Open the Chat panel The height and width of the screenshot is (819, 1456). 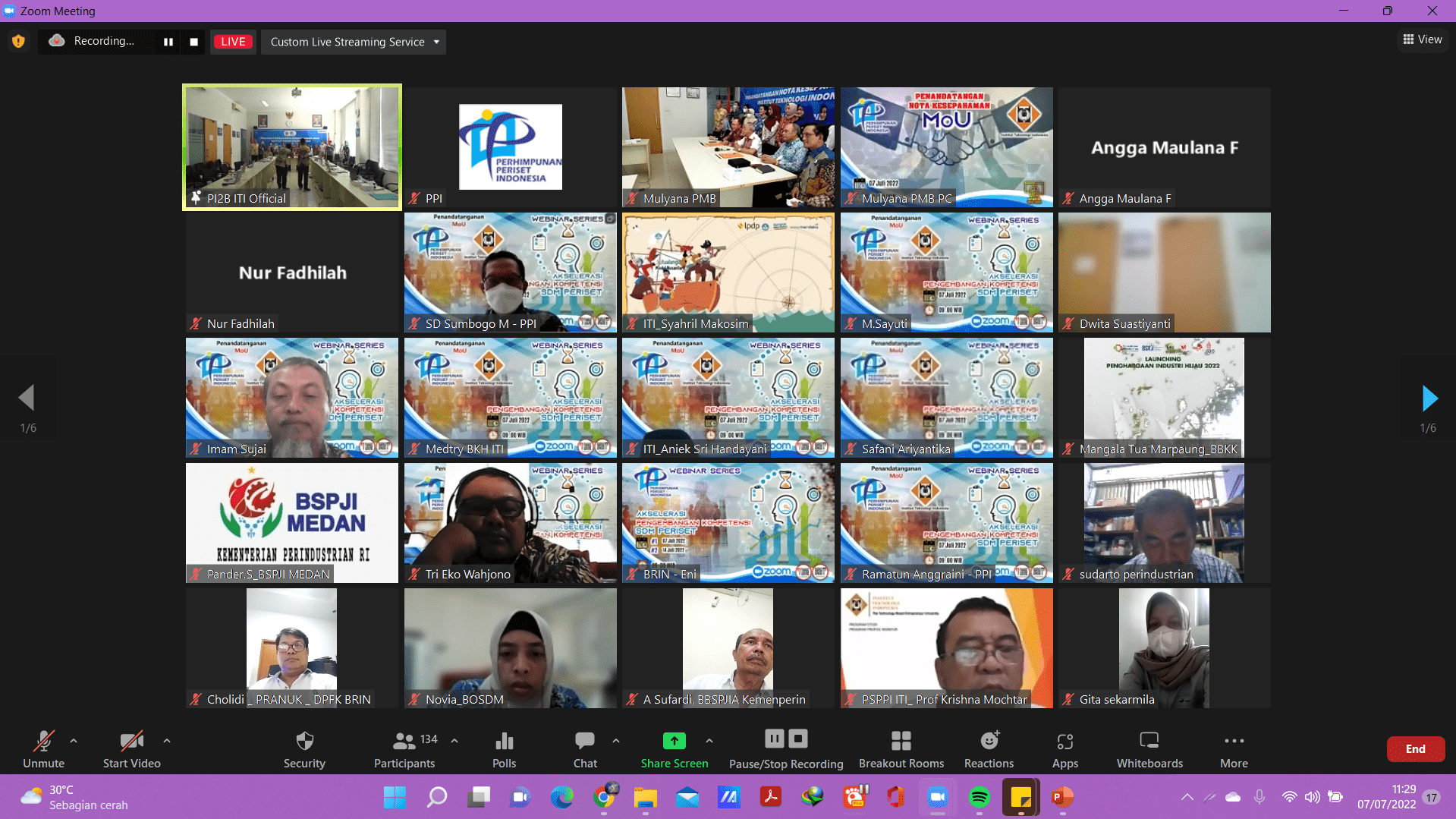coord(585,748)
